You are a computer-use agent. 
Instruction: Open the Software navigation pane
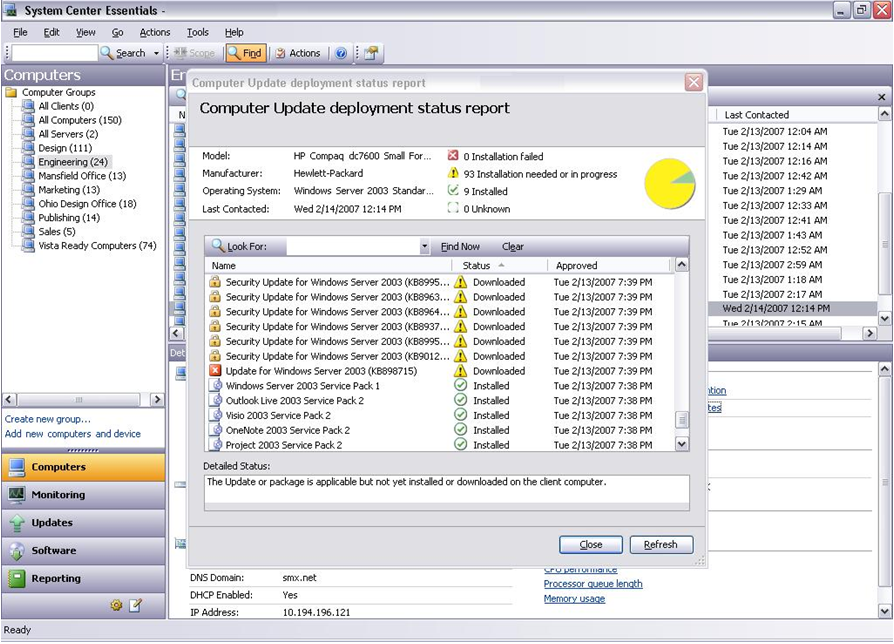point(83,551)
